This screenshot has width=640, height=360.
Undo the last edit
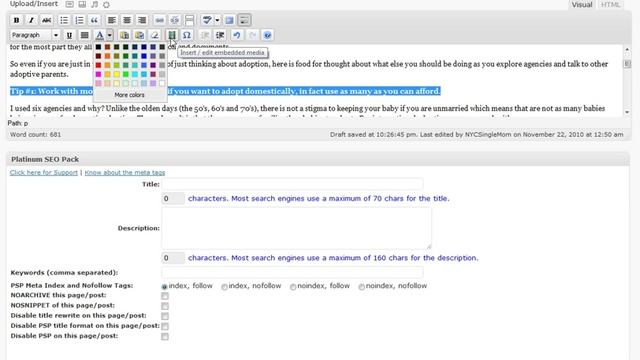pos(237,35)
